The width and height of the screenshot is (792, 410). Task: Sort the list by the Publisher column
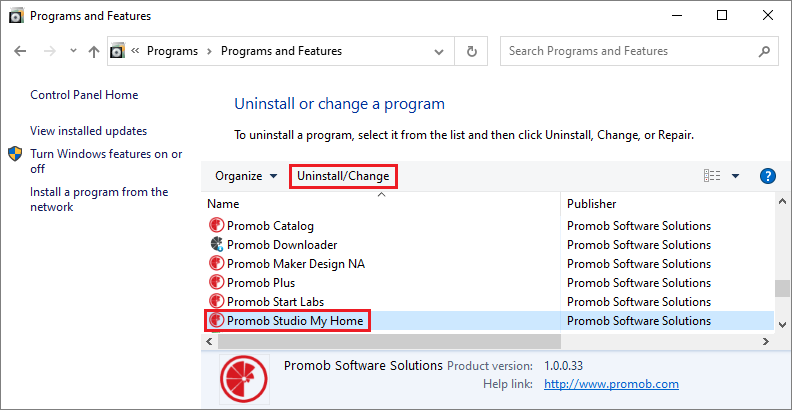tap(667, 204)
